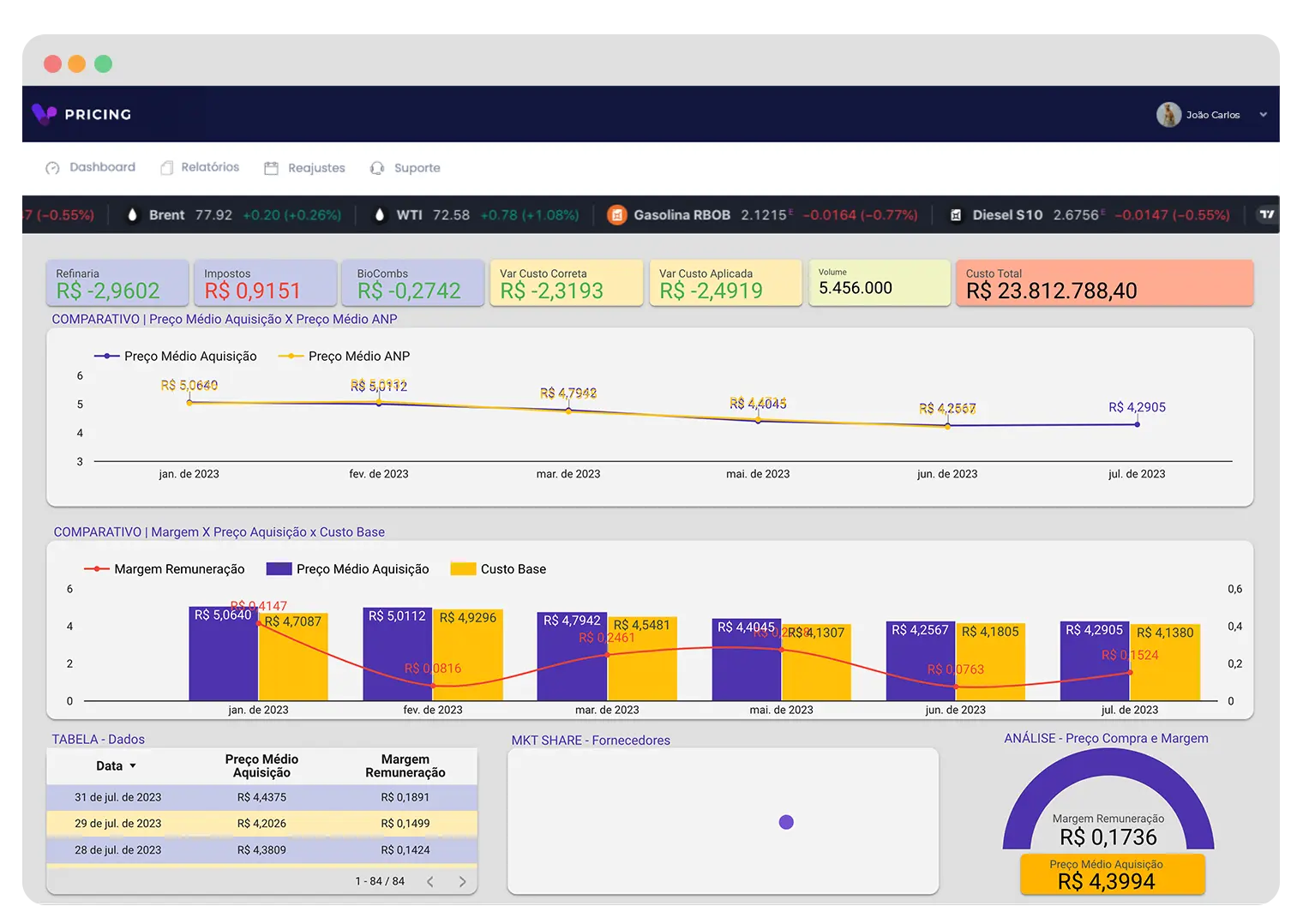1309x924 pixels.
Task: Select row 29 de jul. de 2023
Action: tap(261, 824)
